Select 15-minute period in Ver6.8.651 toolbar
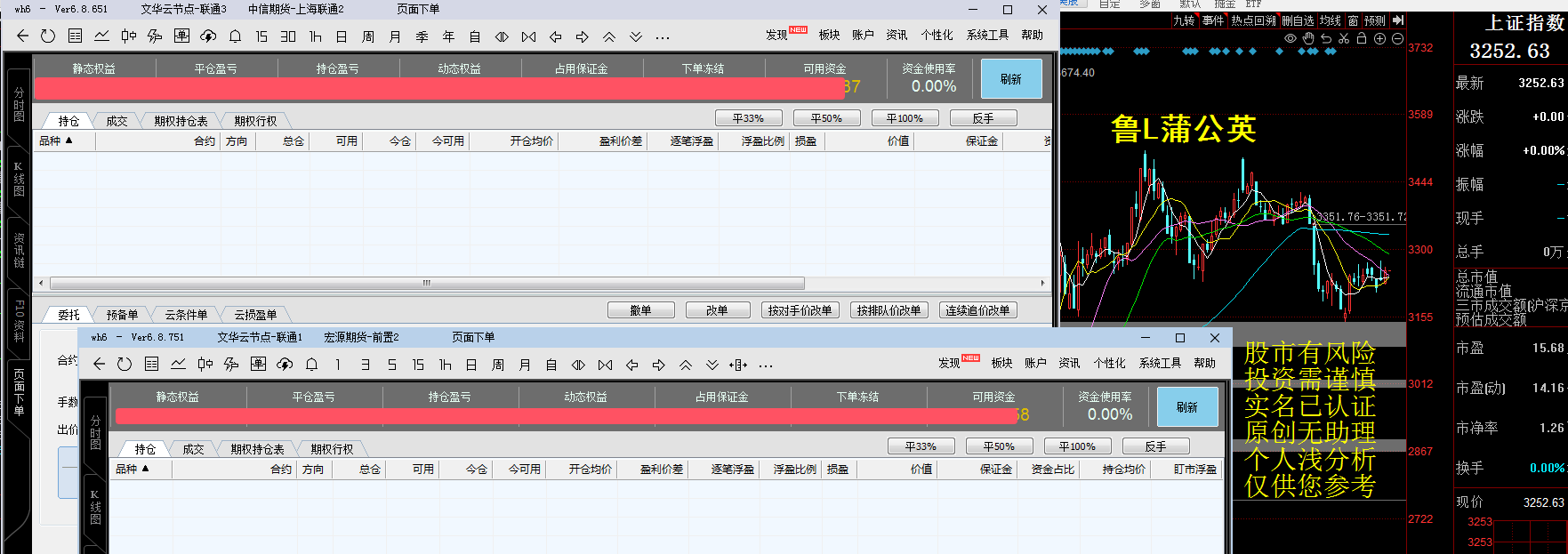This screenshot has width=1568, height=554. pyautogui.click(x=261, y=36)
